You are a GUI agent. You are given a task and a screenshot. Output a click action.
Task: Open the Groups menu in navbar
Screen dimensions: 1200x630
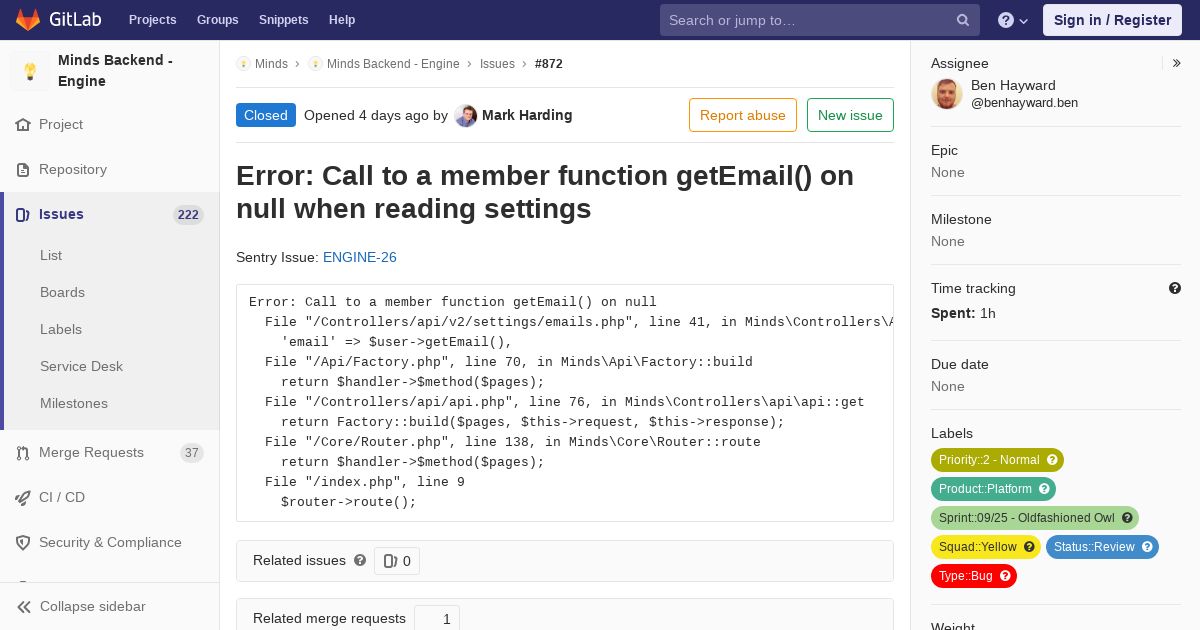tap(217, 20)
